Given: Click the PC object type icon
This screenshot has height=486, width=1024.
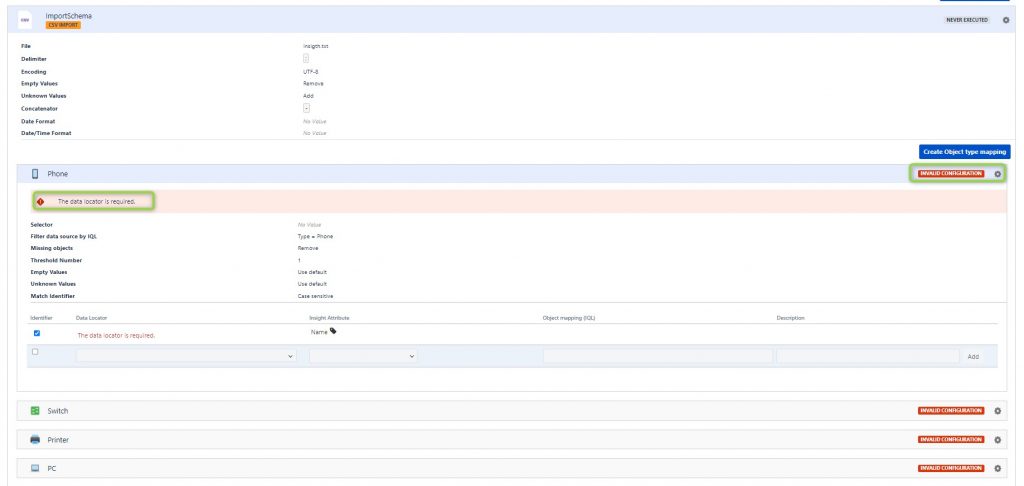Looking at the screenshot, I should 35,468.
